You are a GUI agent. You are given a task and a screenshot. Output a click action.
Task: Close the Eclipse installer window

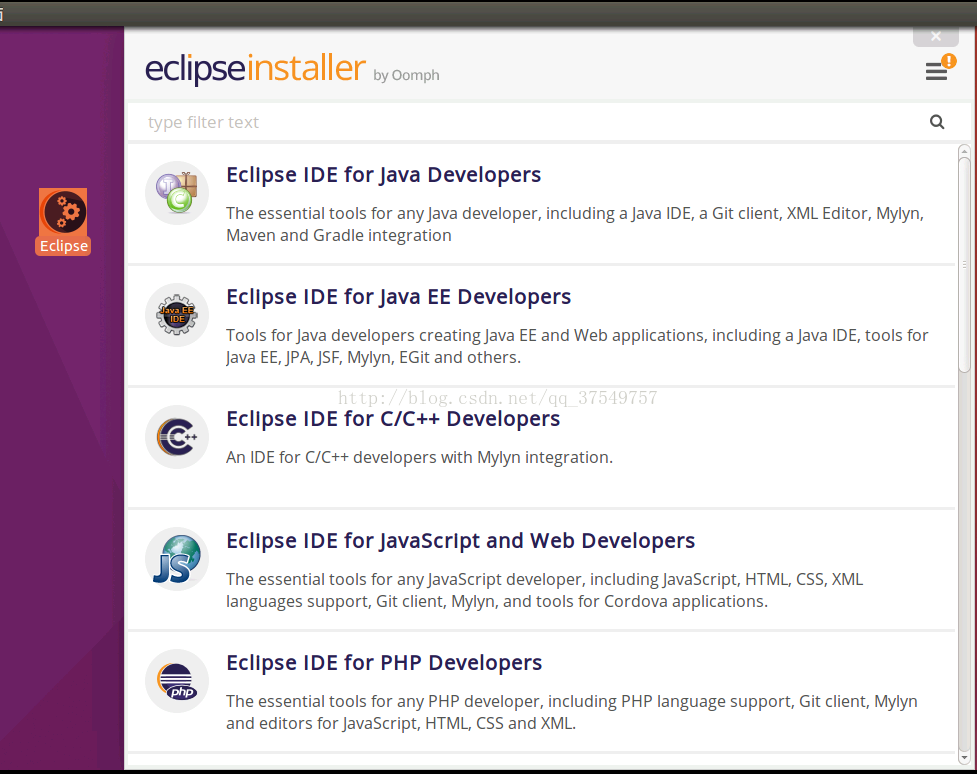tap(935, 37)
